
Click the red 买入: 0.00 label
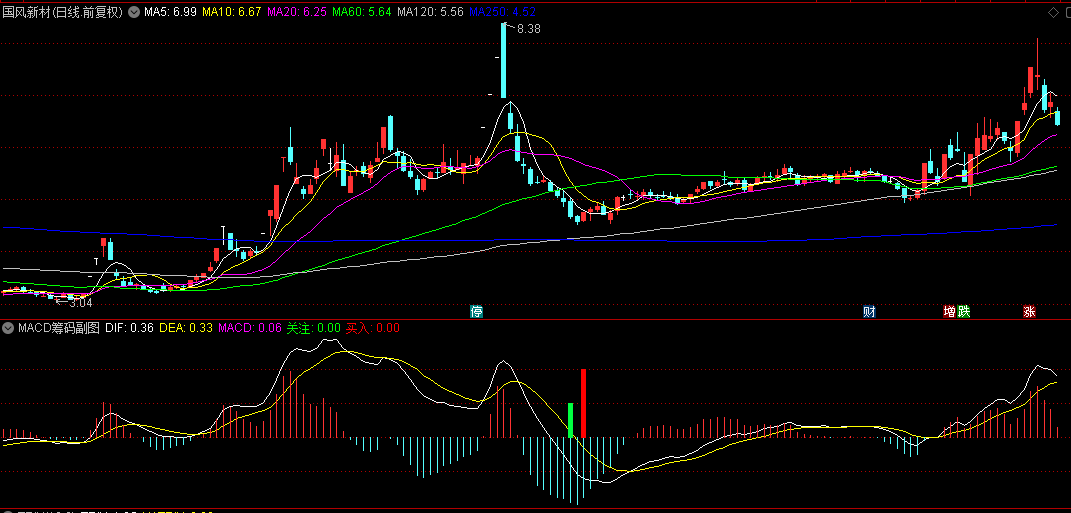(373, 328)
